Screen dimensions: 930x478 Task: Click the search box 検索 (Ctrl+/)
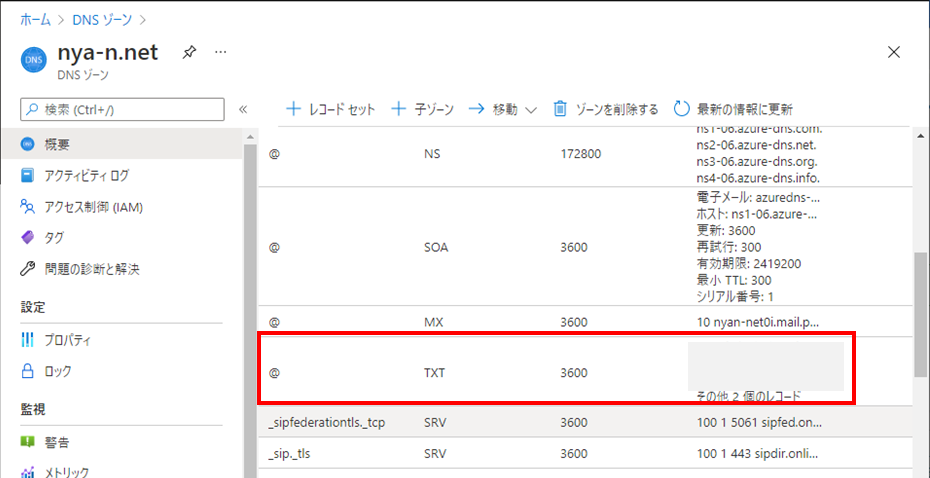point(122,109)
